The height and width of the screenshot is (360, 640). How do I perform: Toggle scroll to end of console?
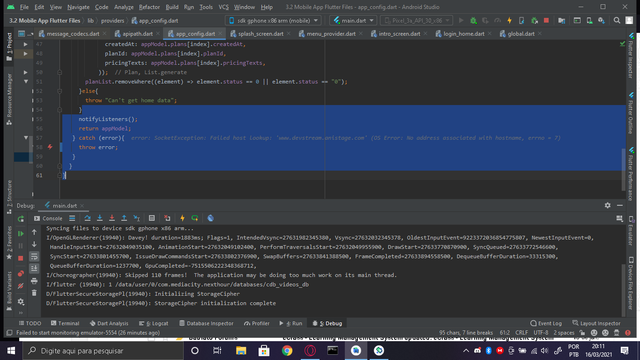tap(34, 268)
